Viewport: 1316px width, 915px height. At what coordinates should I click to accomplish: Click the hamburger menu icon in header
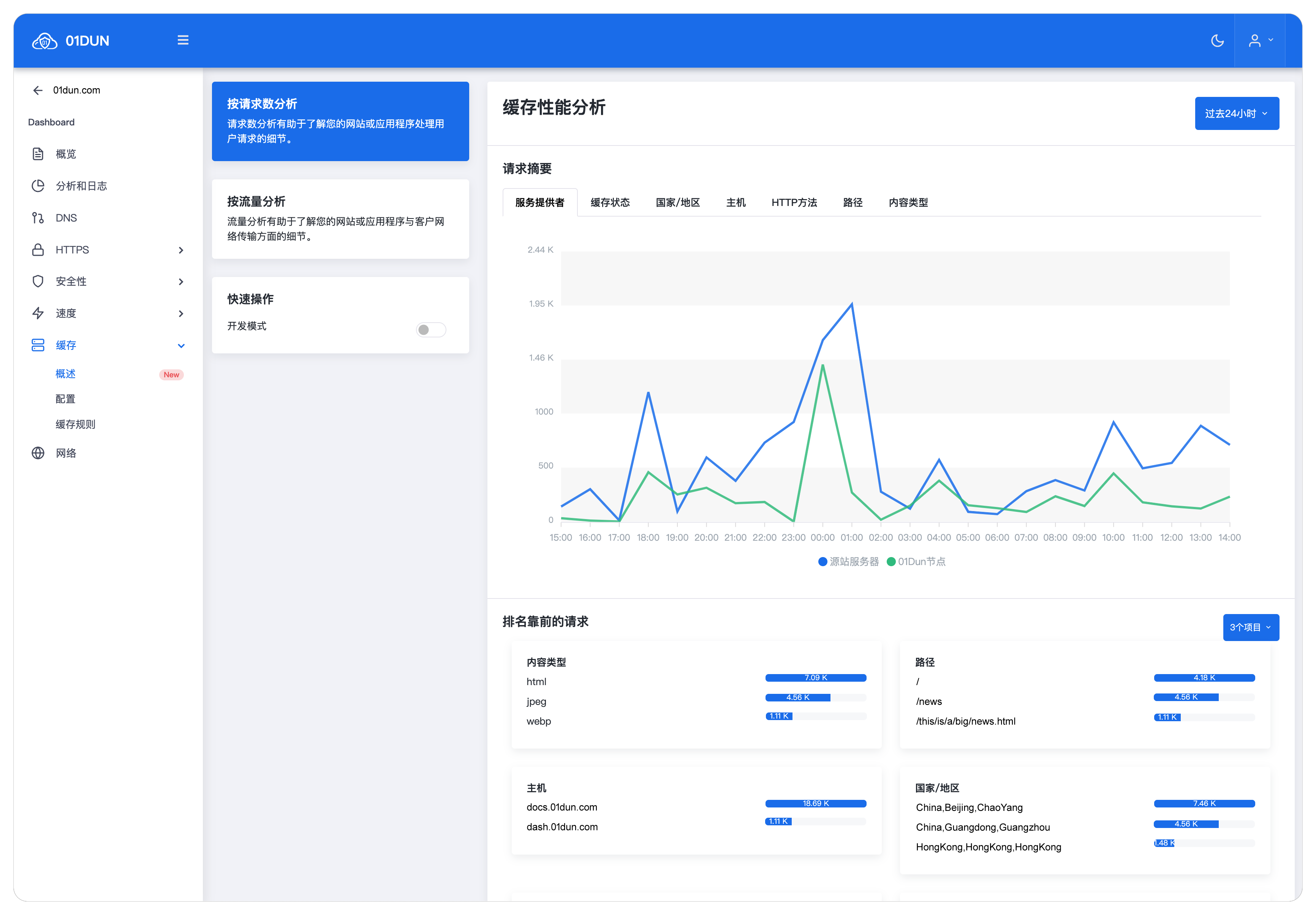point(183,40)
